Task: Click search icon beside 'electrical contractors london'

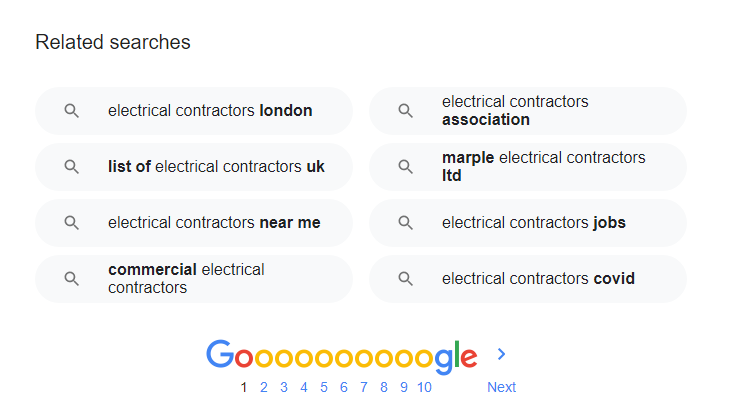Action: tap(72, 111)
